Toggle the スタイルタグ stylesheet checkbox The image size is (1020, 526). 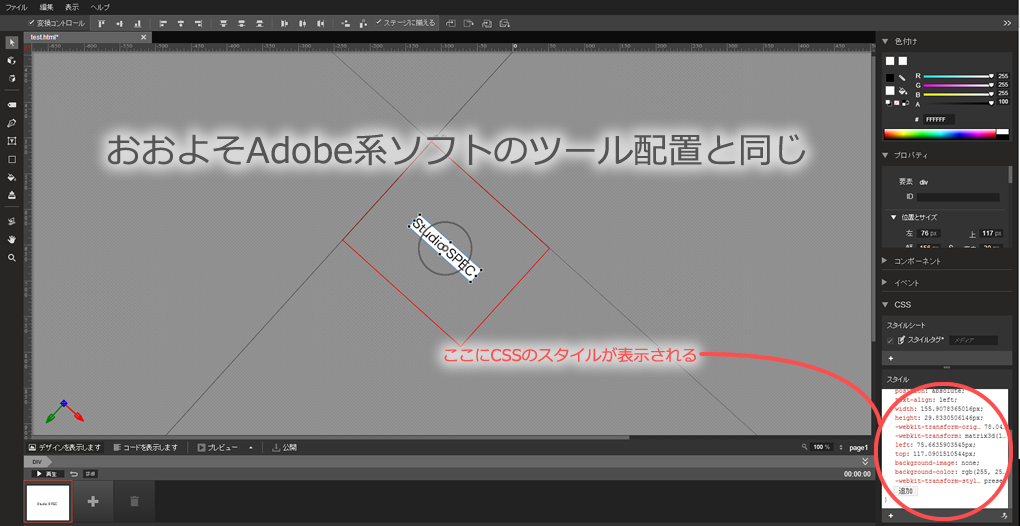click(x=890, y=340)
